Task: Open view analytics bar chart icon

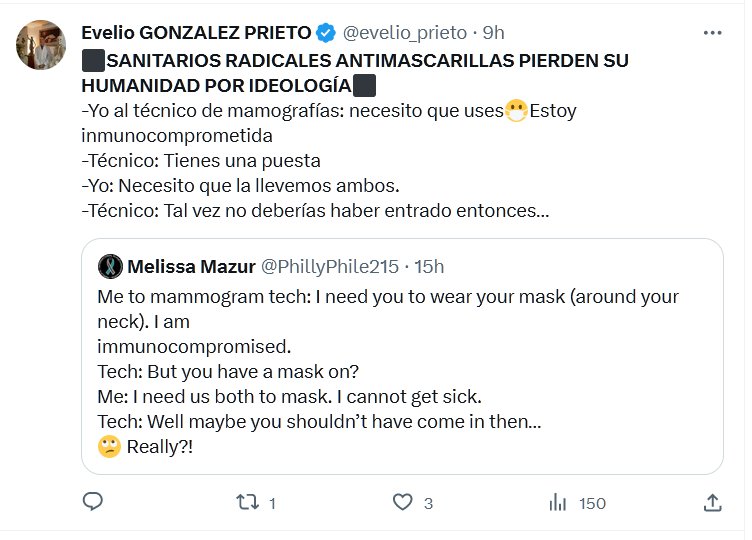Action: pyautogui.click(x=558, y=502)
